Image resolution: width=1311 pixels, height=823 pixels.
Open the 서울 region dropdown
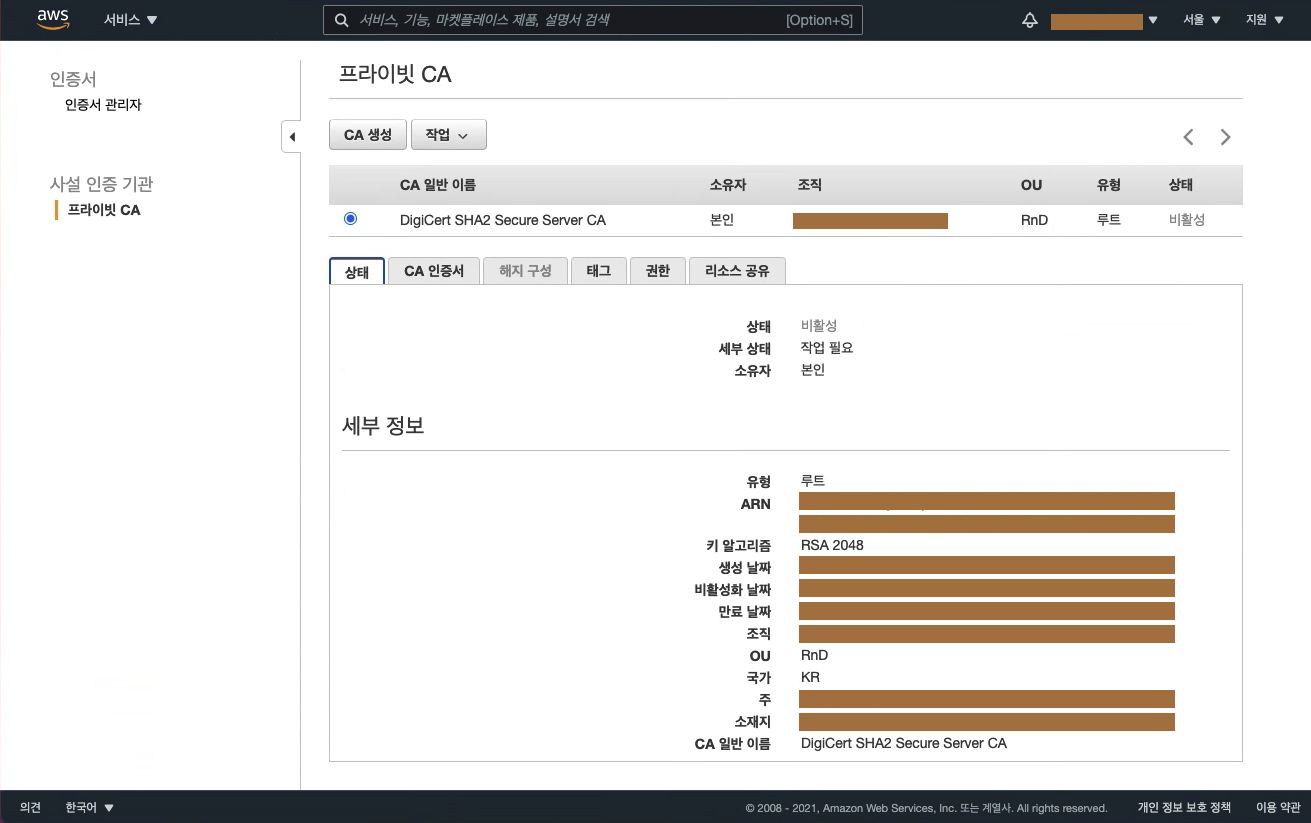pos(1201,20)
